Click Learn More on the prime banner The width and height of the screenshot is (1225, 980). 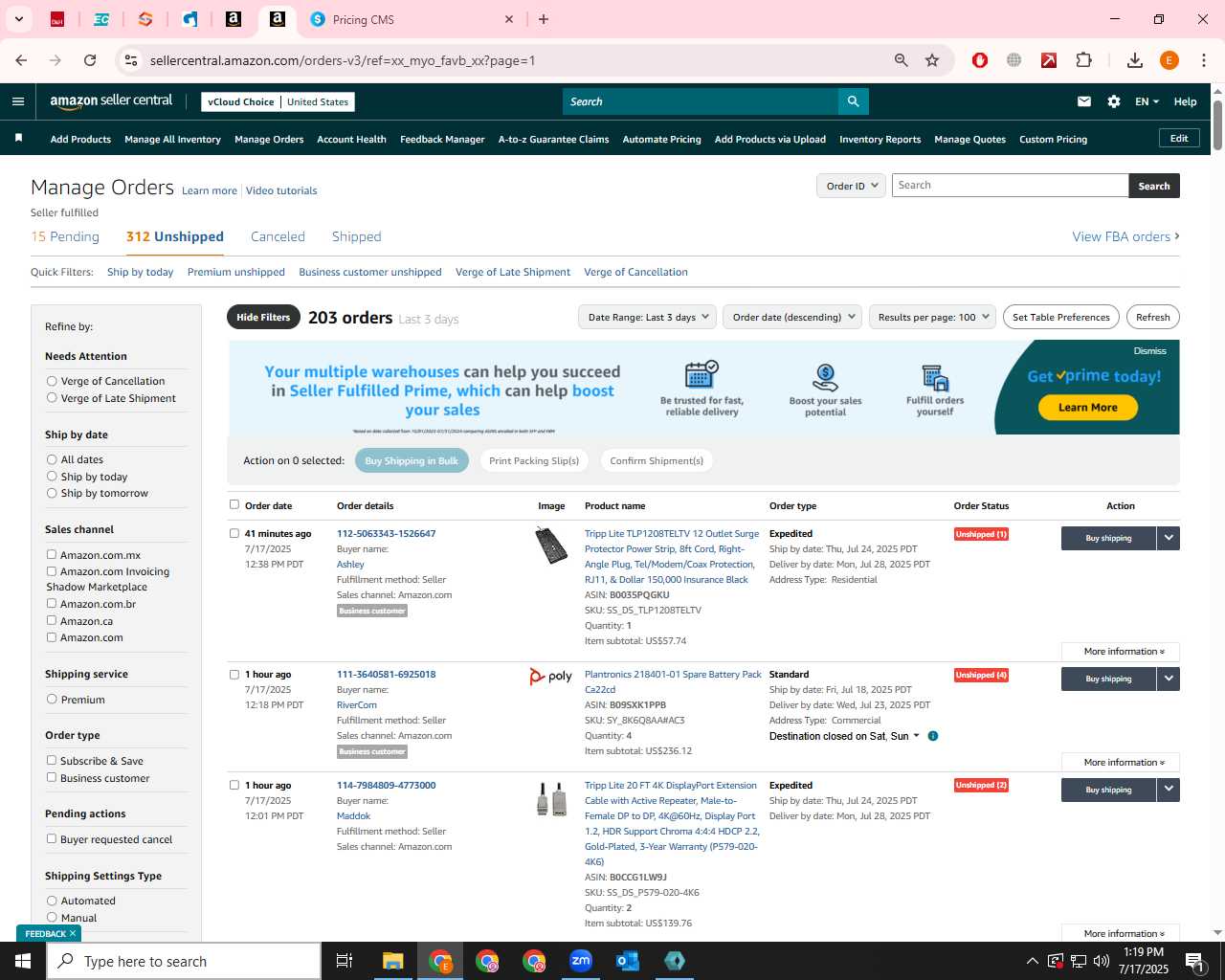[x=1088, y=408]
